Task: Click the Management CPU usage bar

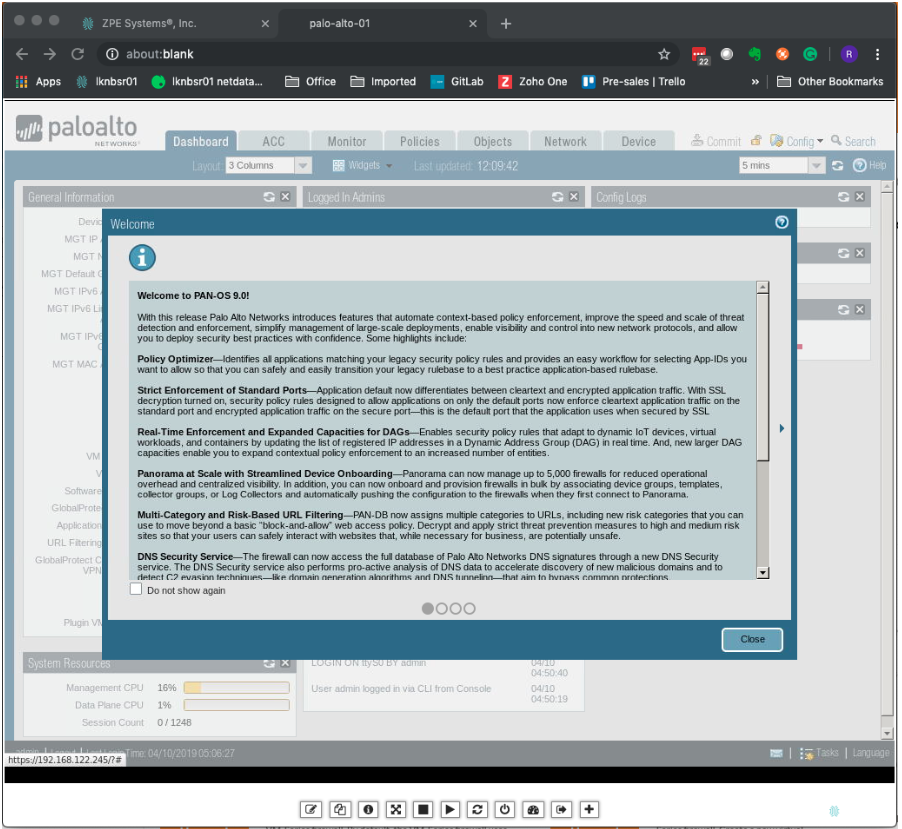Action: tap(236, 687)
